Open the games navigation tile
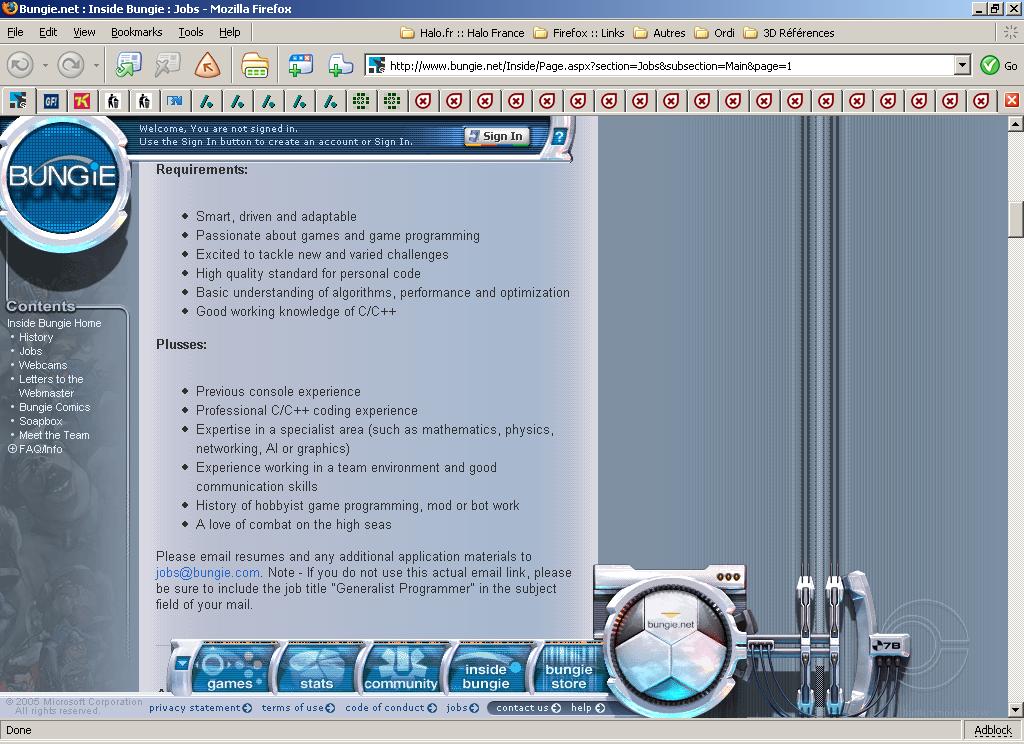 click(x=230, y=668)
